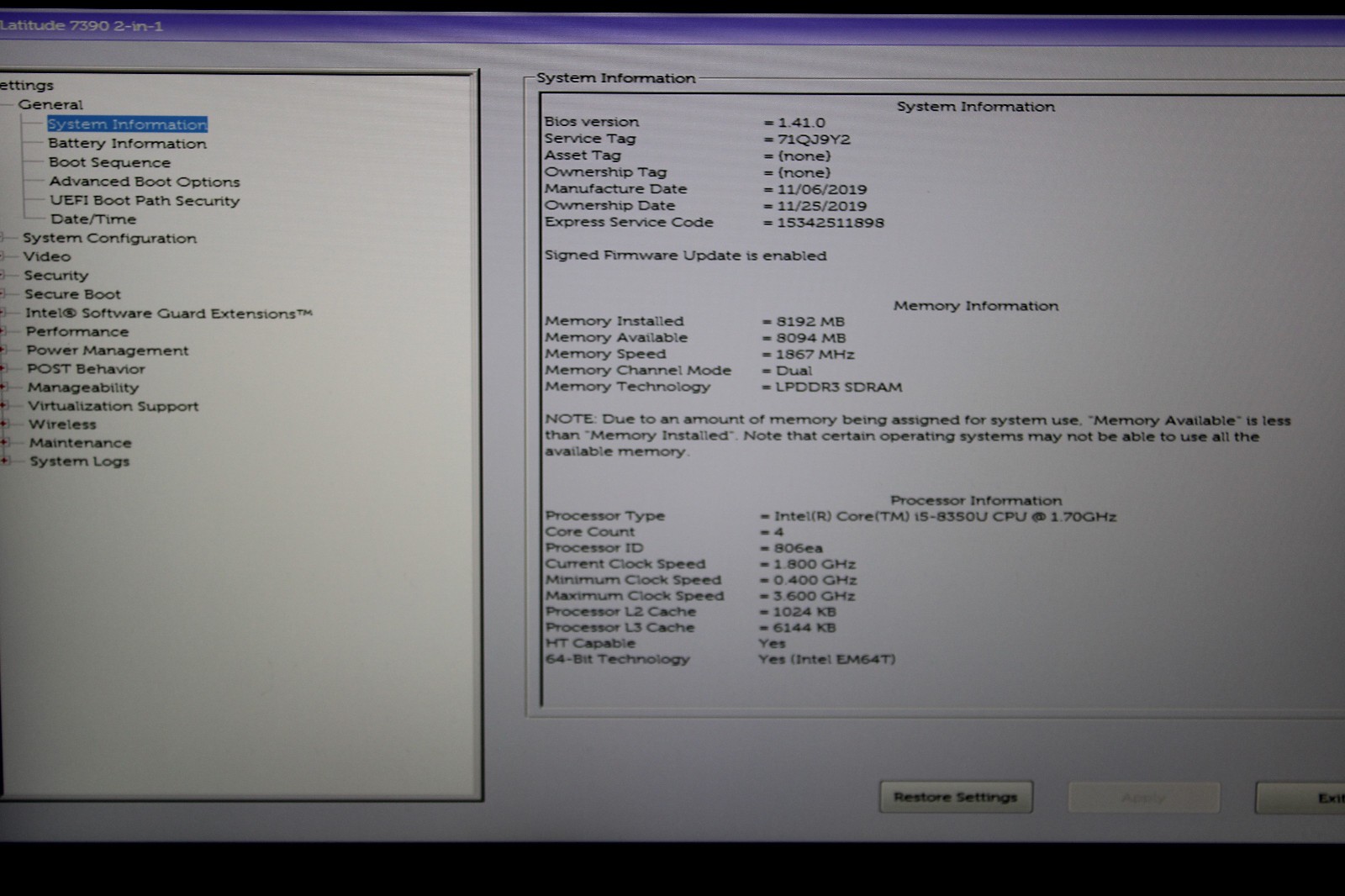Click the Memory Information heading
1345x896 pixels.
click(x=976, y=306)
